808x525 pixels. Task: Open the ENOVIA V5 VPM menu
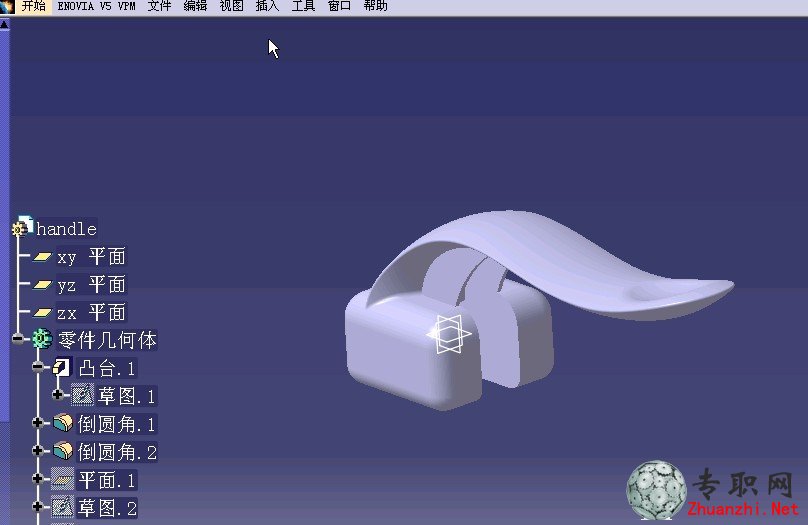96,6
